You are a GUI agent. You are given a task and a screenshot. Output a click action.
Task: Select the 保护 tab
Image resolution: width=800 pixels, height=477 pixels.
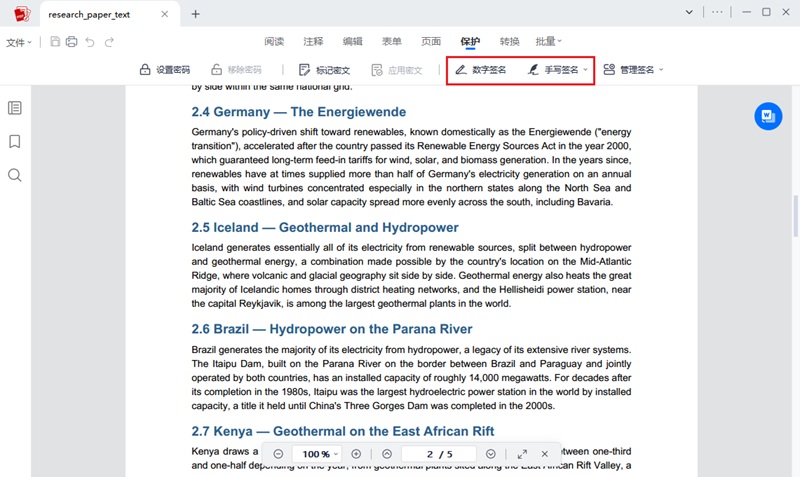(x=470, y=41)
